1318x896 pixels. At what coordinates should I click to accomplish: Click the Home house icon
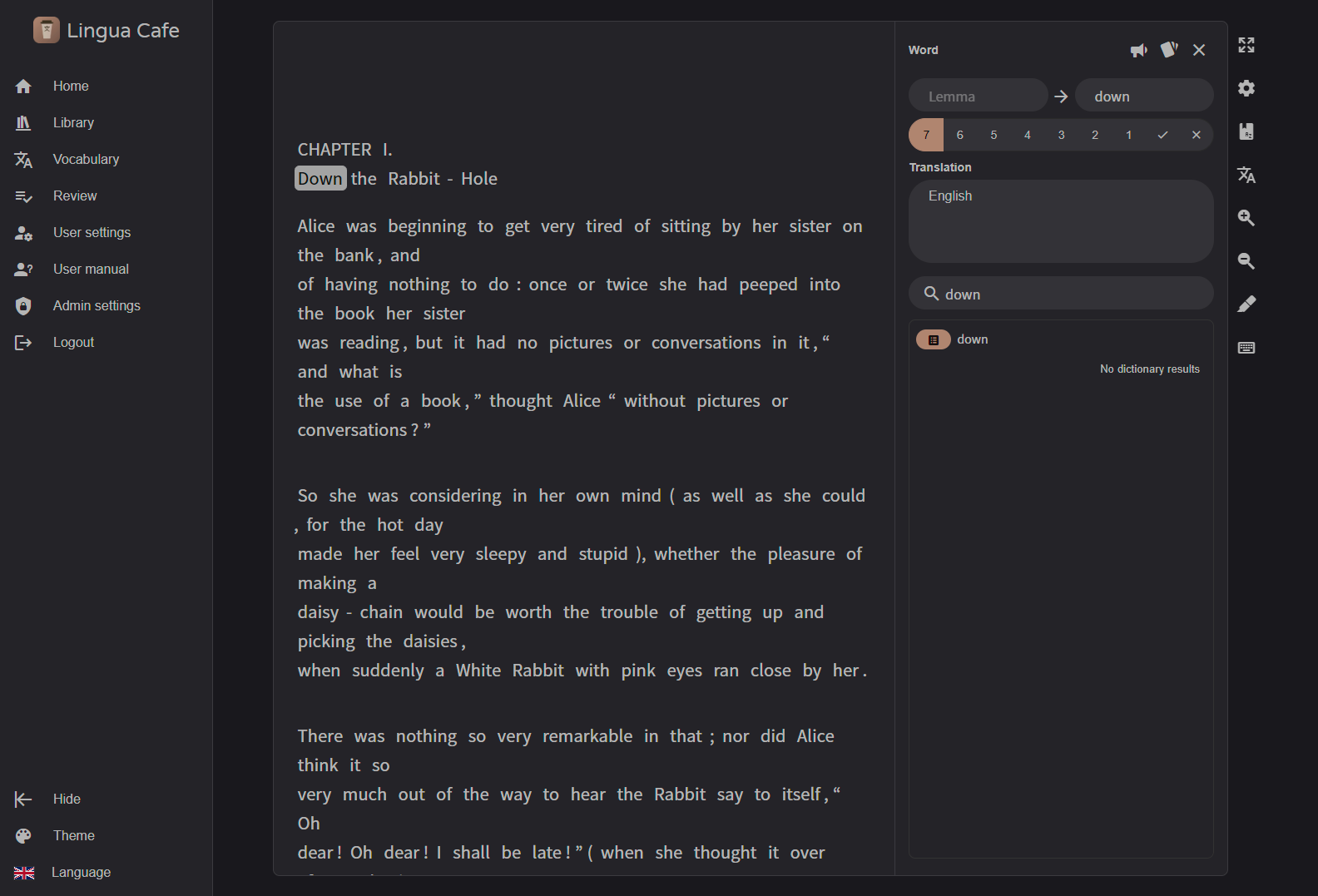point(23,86)
